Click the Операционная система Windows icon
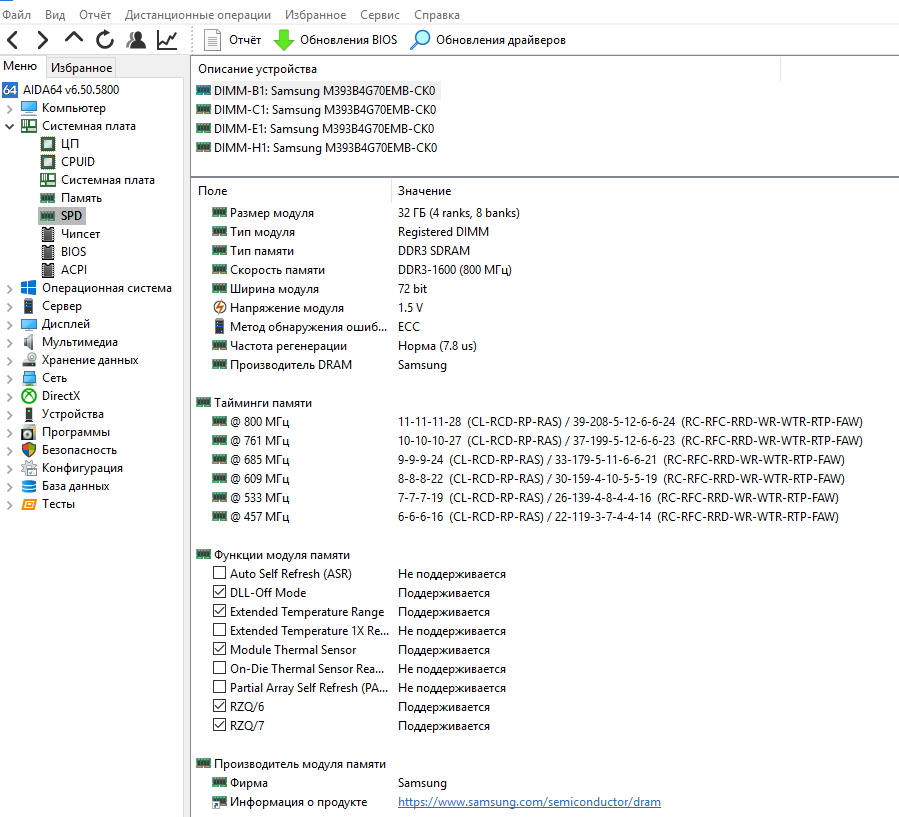The width and height of the screenshot is (899, 817). click(x=29, y=288)
